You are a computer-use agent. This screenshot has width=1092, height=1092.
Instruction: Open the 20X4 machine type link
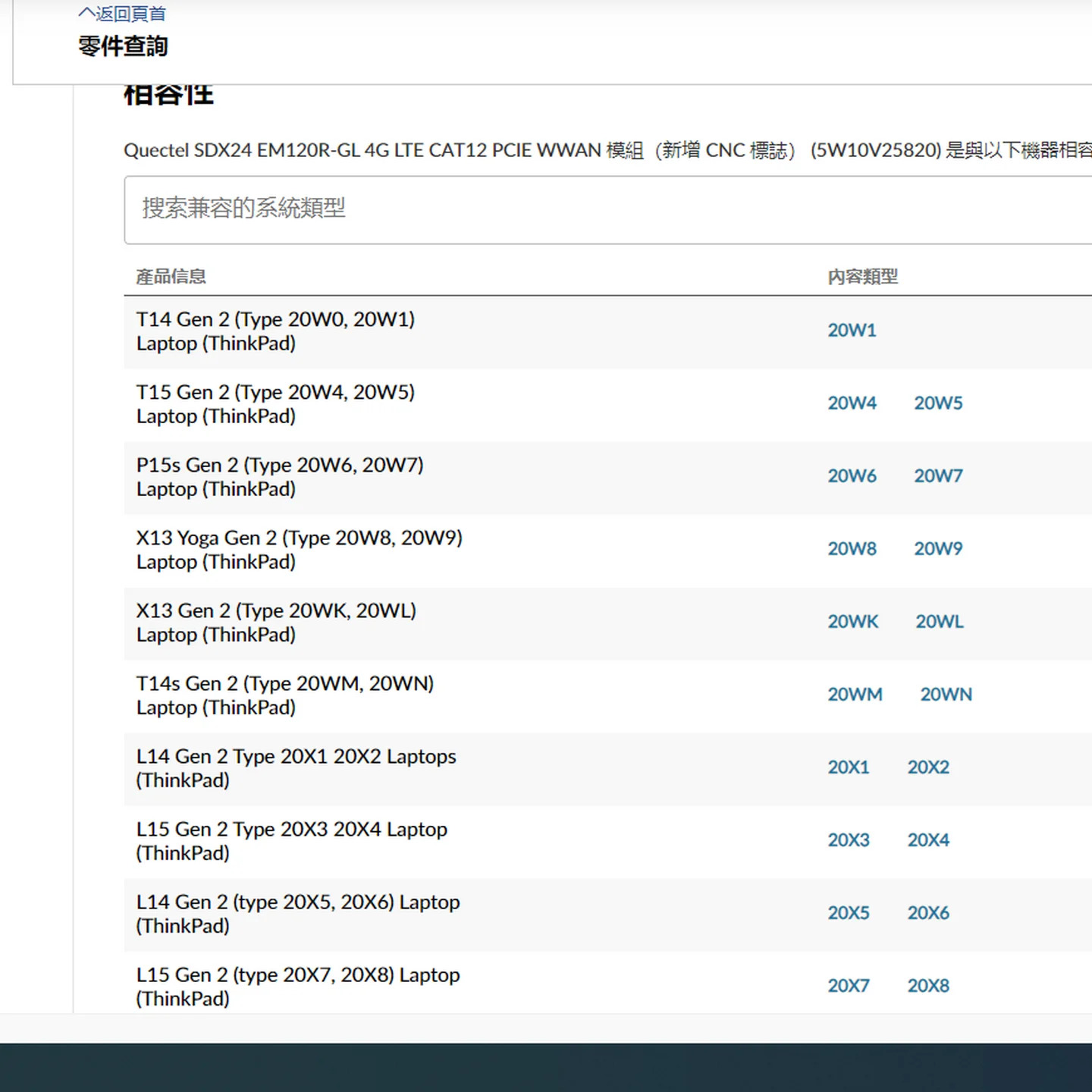coord(928,840)
